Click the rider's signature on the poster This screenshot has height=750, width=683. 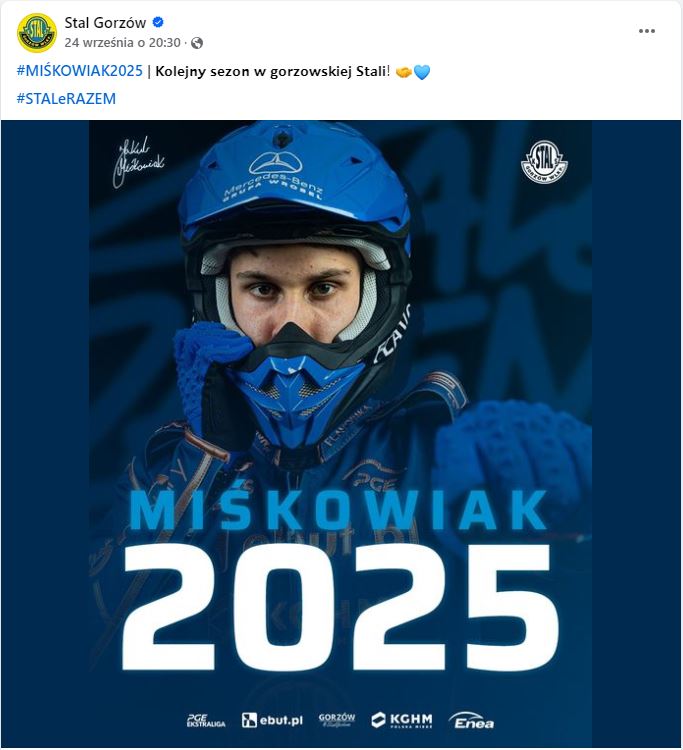click(140, 158)
